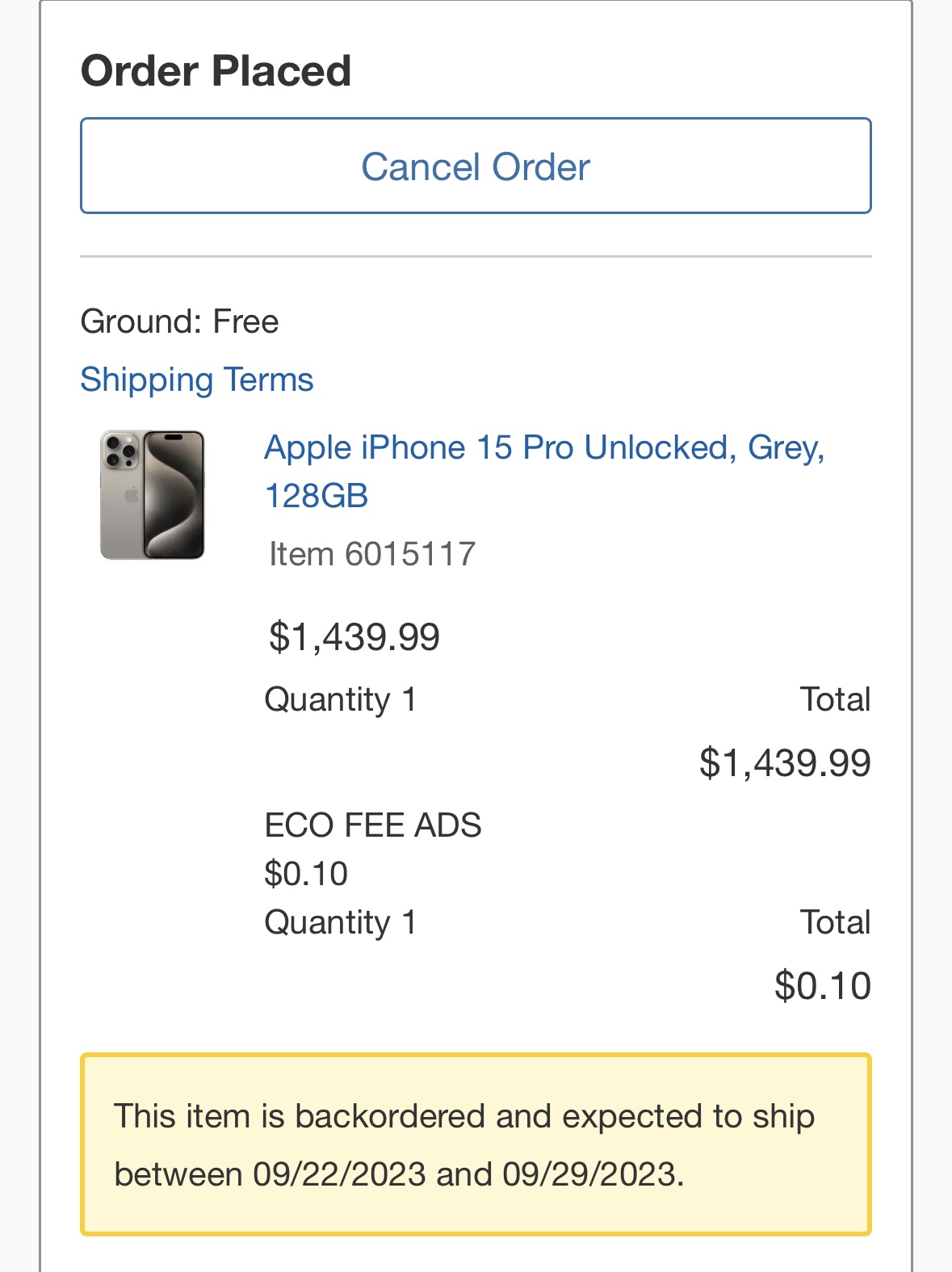Screen dimensions: 952x1272
Task: Click the $0.10 price under ECO FEE ADS
Action: [306, 874]
